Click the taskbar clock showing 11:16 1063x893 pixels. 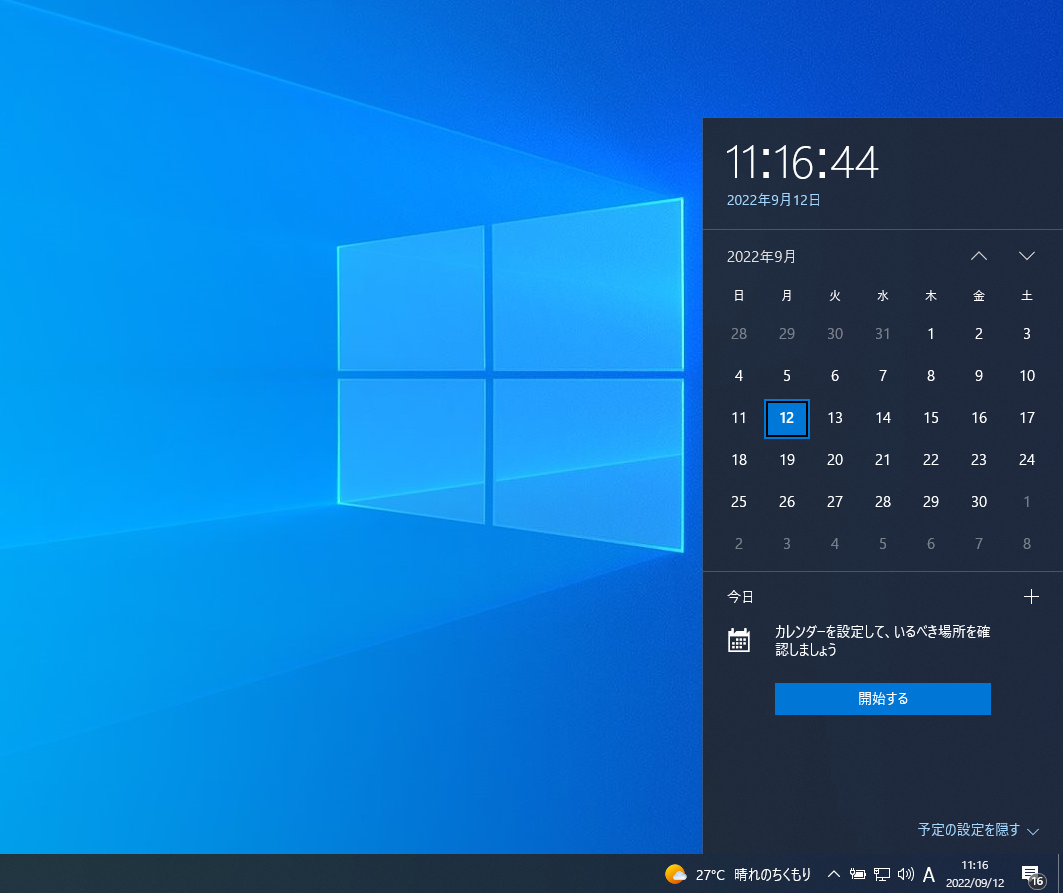click(975, 874)
